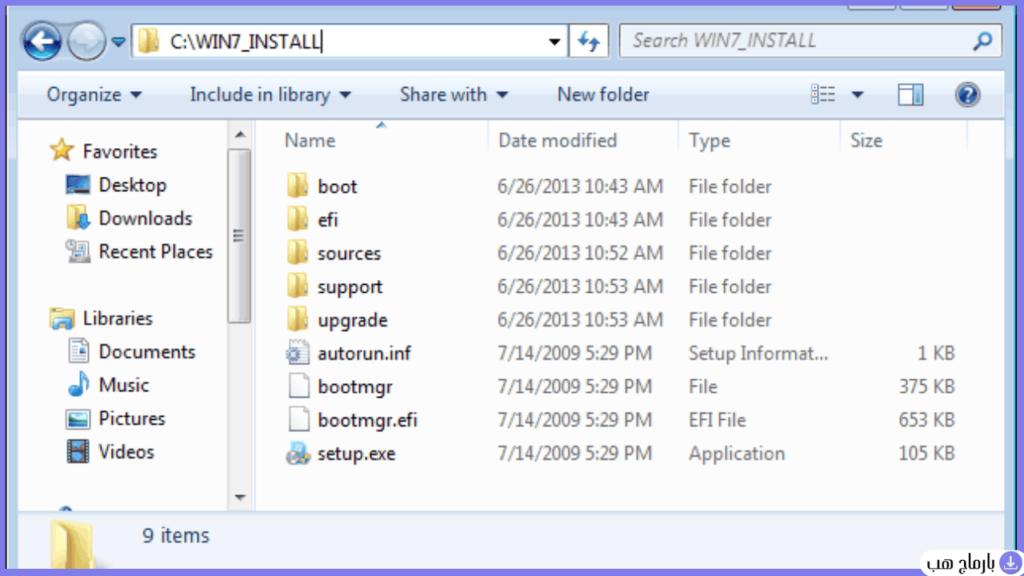This screenshot has width=1024, height=576.
Task: Open the Documents library
Action: coord(147,351)
